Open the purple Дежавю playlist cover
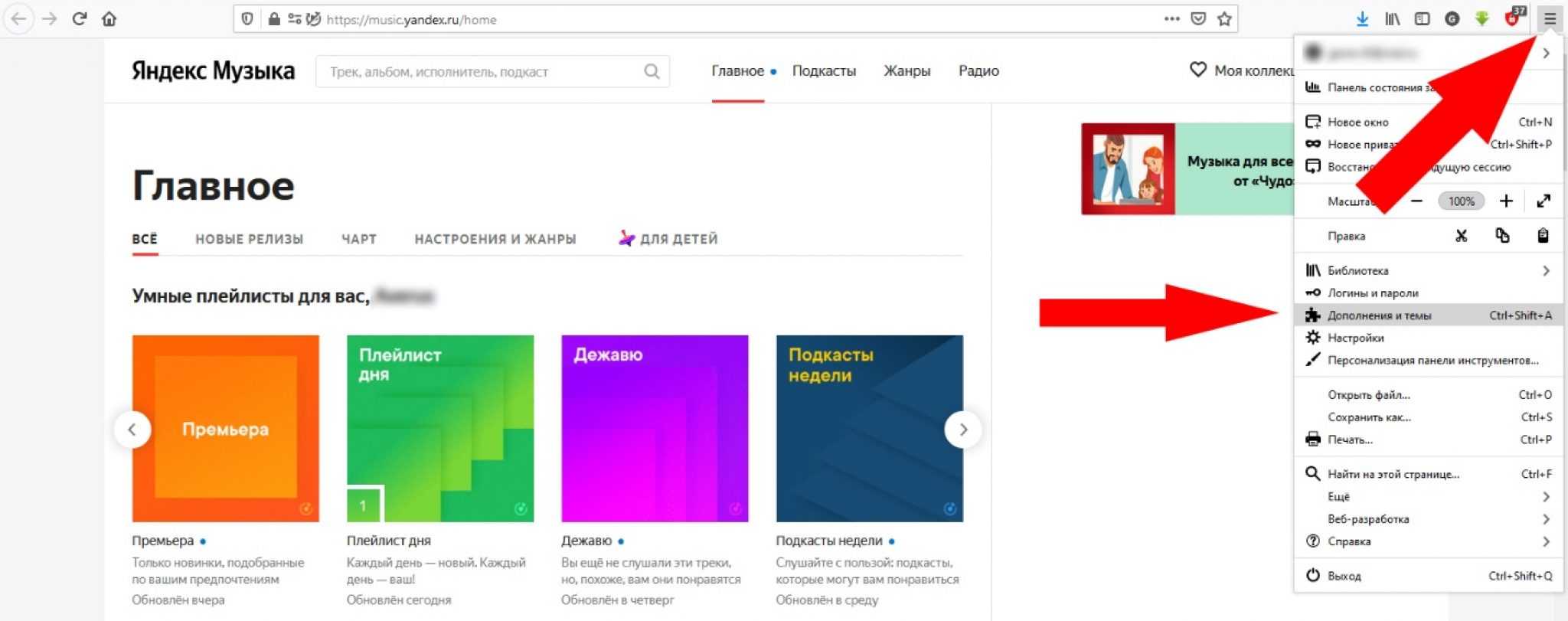 pos(655,429)
